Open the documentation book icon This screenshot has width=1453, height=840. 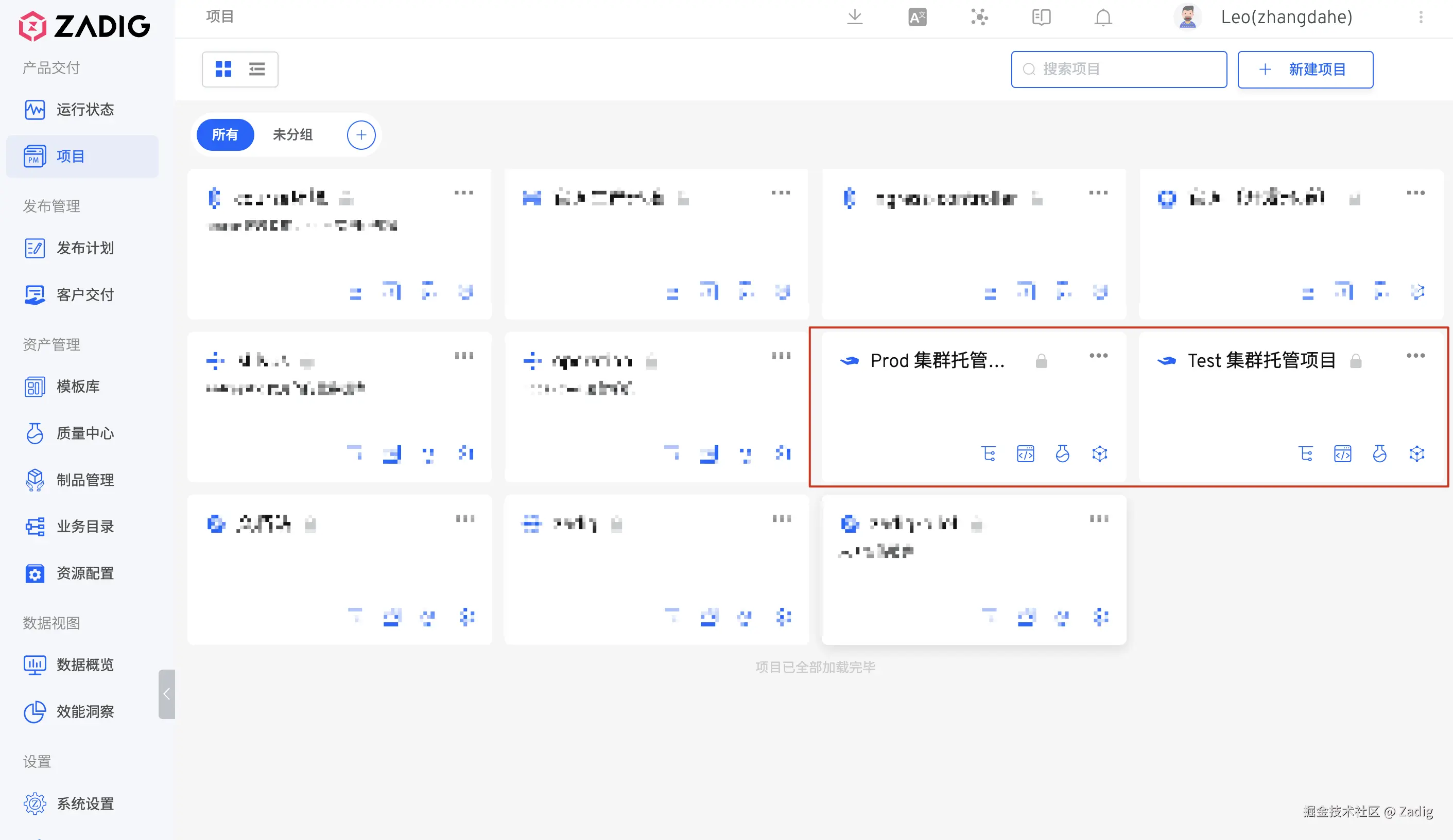pos(1041,17)
